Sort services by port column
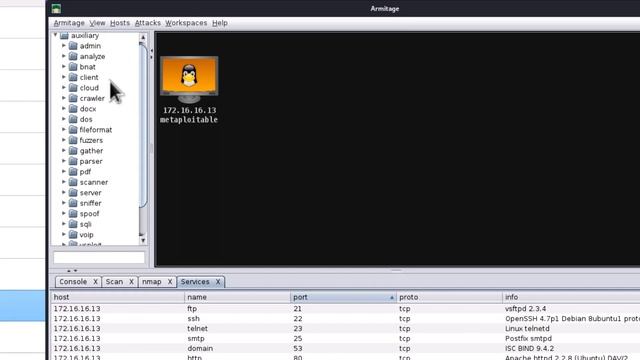 click(343, 297)
